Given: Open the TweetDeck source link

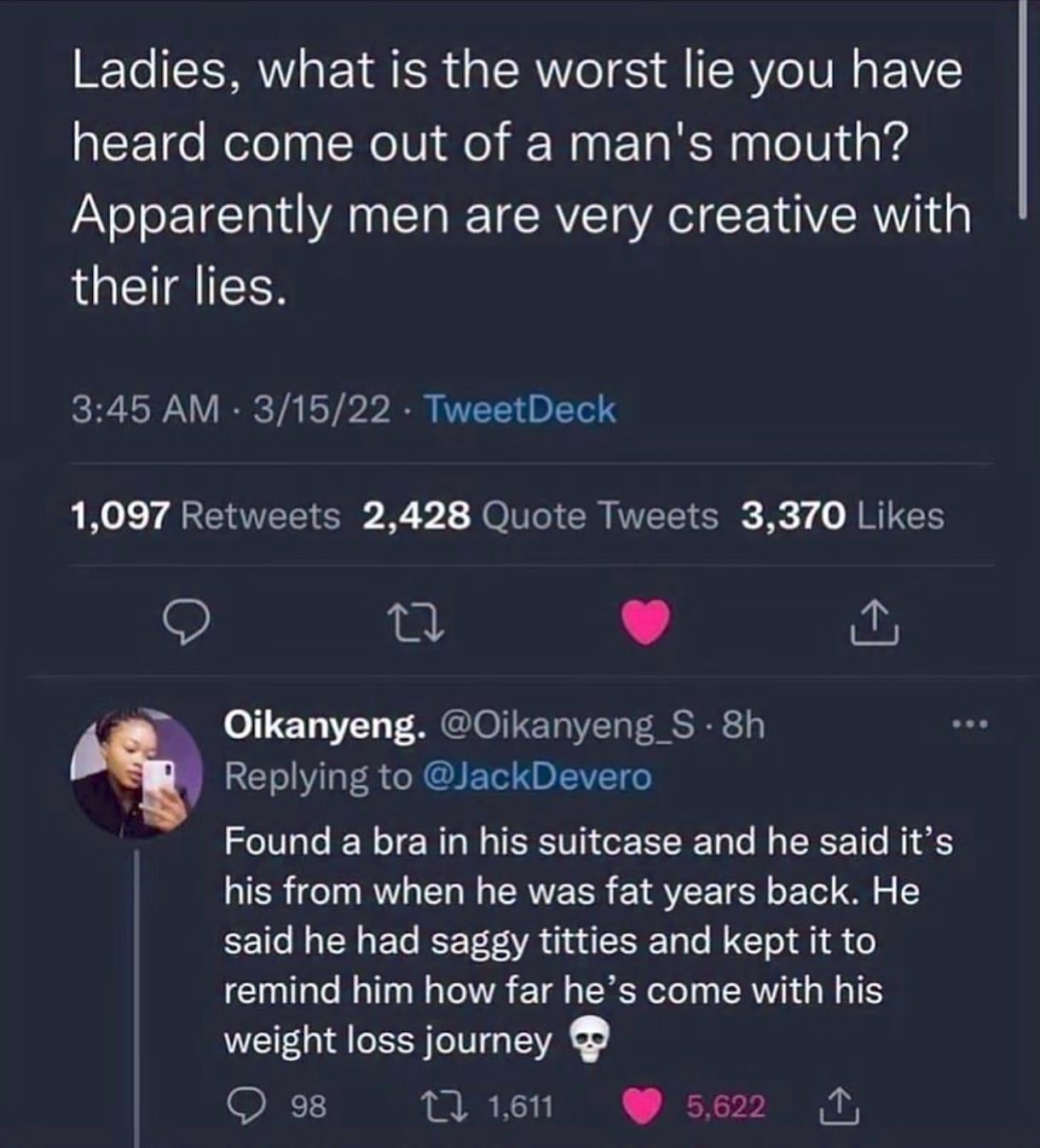Looking at the screenshot, I should (519, 410).
